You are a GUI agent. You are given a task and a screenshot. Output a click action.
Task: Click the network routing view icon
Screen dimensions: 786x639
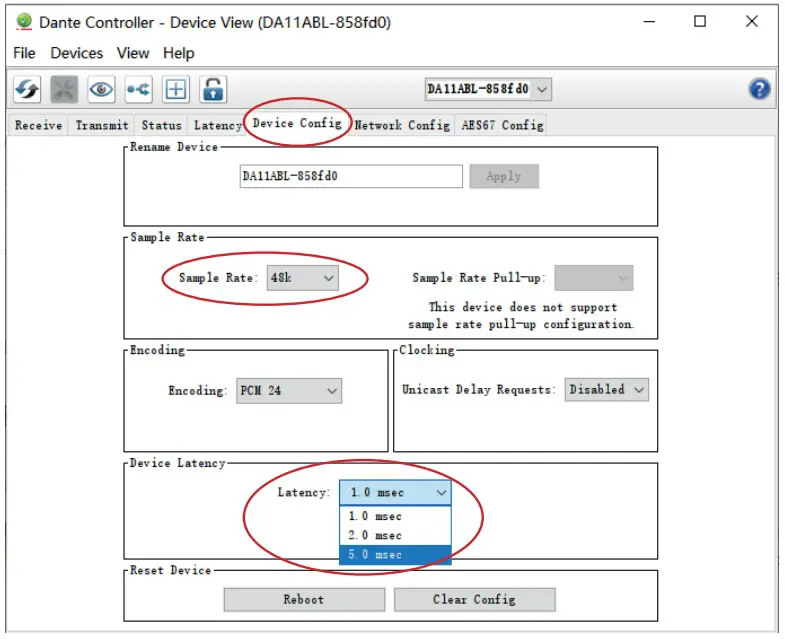138,90
